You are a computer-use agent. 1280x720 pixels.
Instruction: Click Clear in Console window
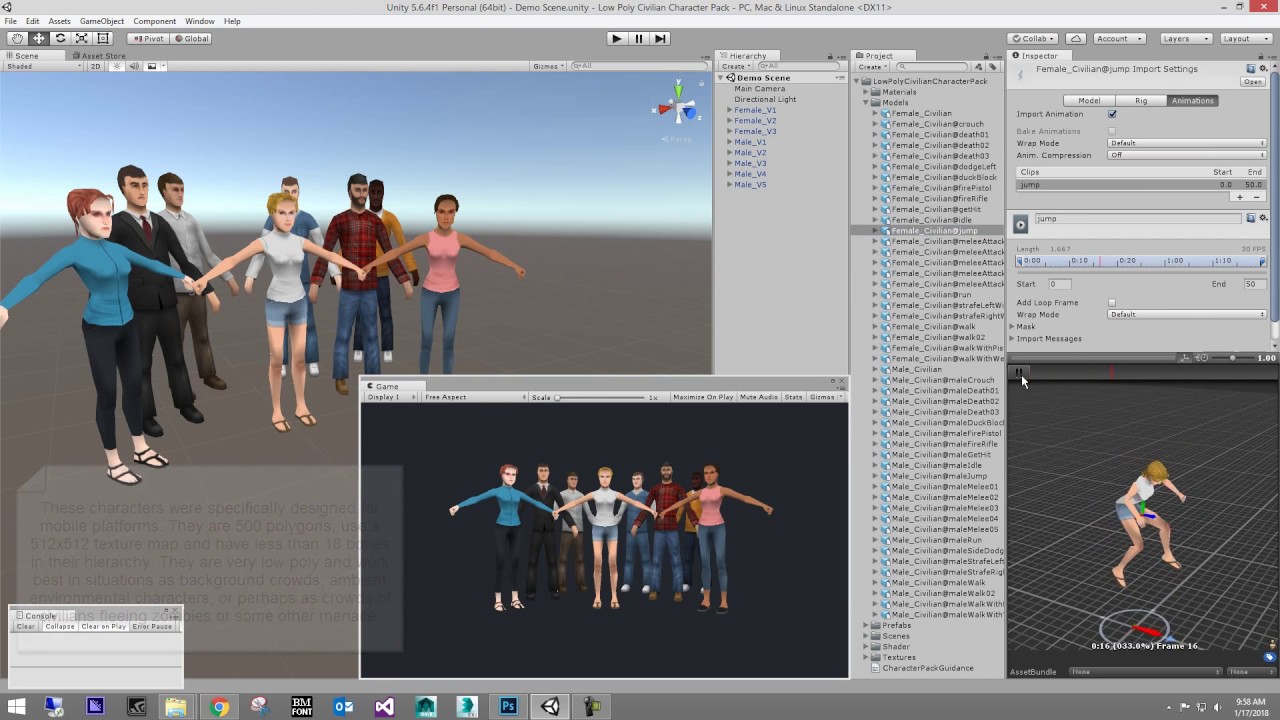pyautogui.click(x=25, y=627)
